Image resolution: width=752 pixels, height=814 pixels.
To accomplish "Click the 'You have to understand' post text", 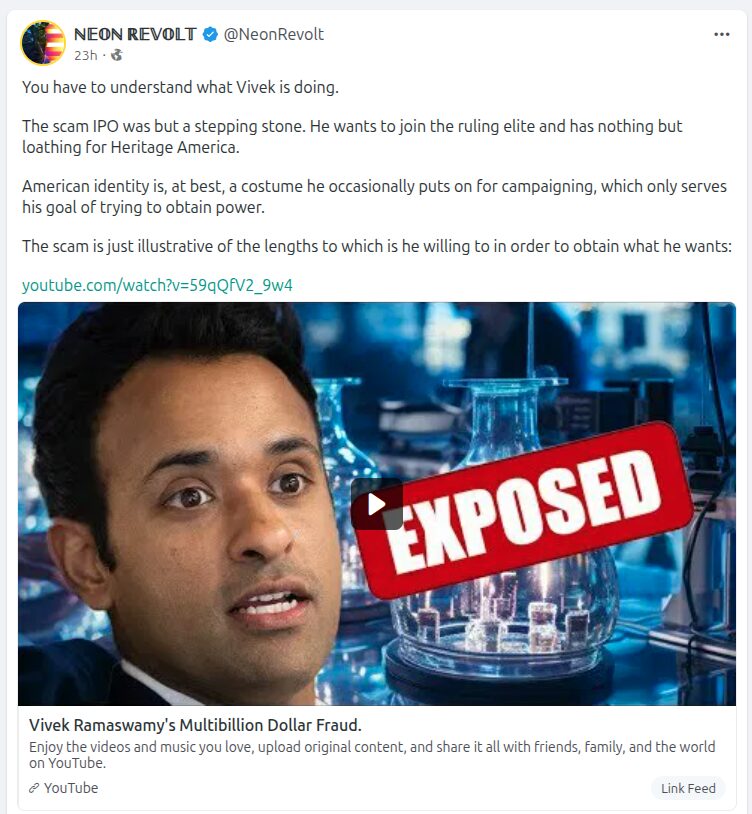I will 180,87.
